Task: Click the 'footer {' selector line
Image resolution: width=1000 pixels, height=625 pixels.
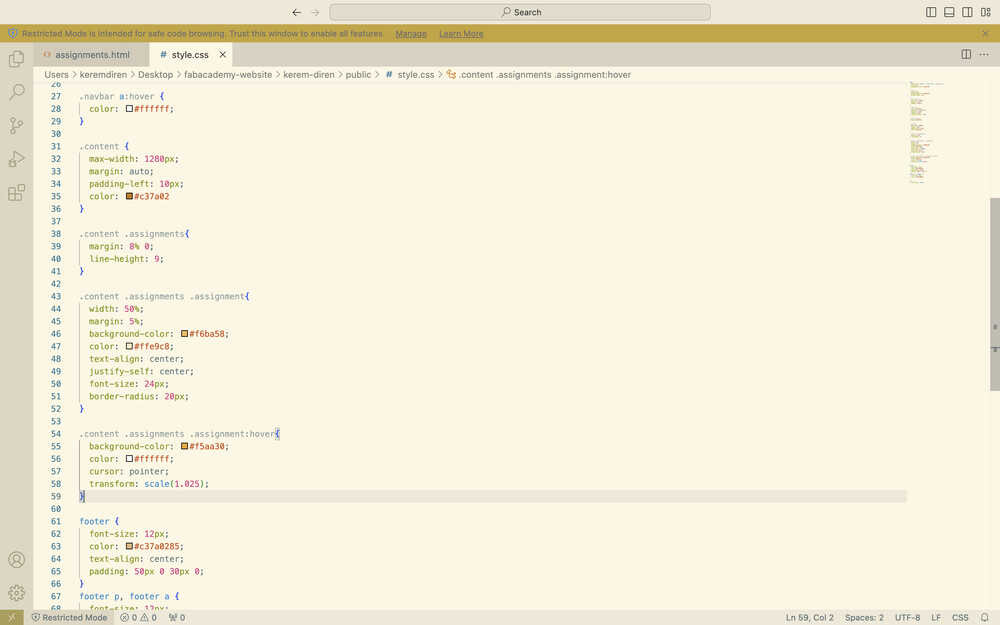Action: 99,522
